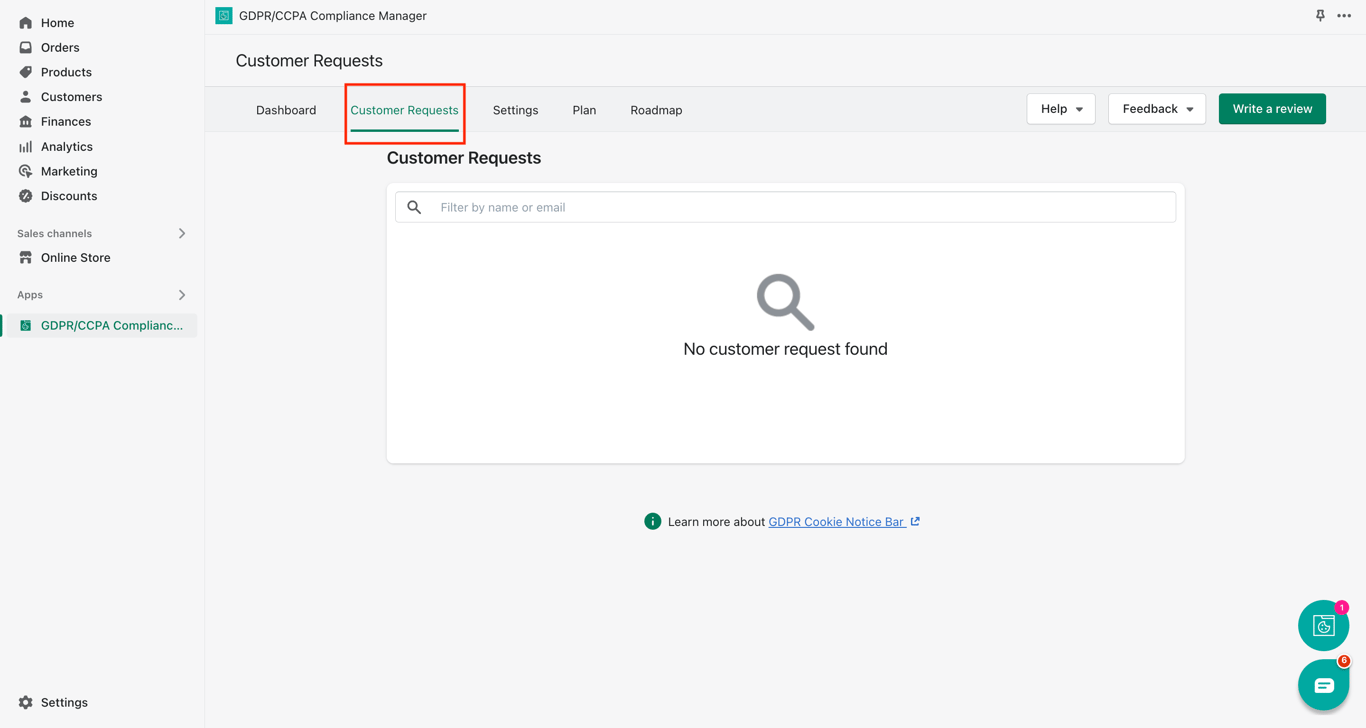Viewport: 1366px width, 728px height.
Task: Click the Finances bank icon
Action: click(26, 122)
